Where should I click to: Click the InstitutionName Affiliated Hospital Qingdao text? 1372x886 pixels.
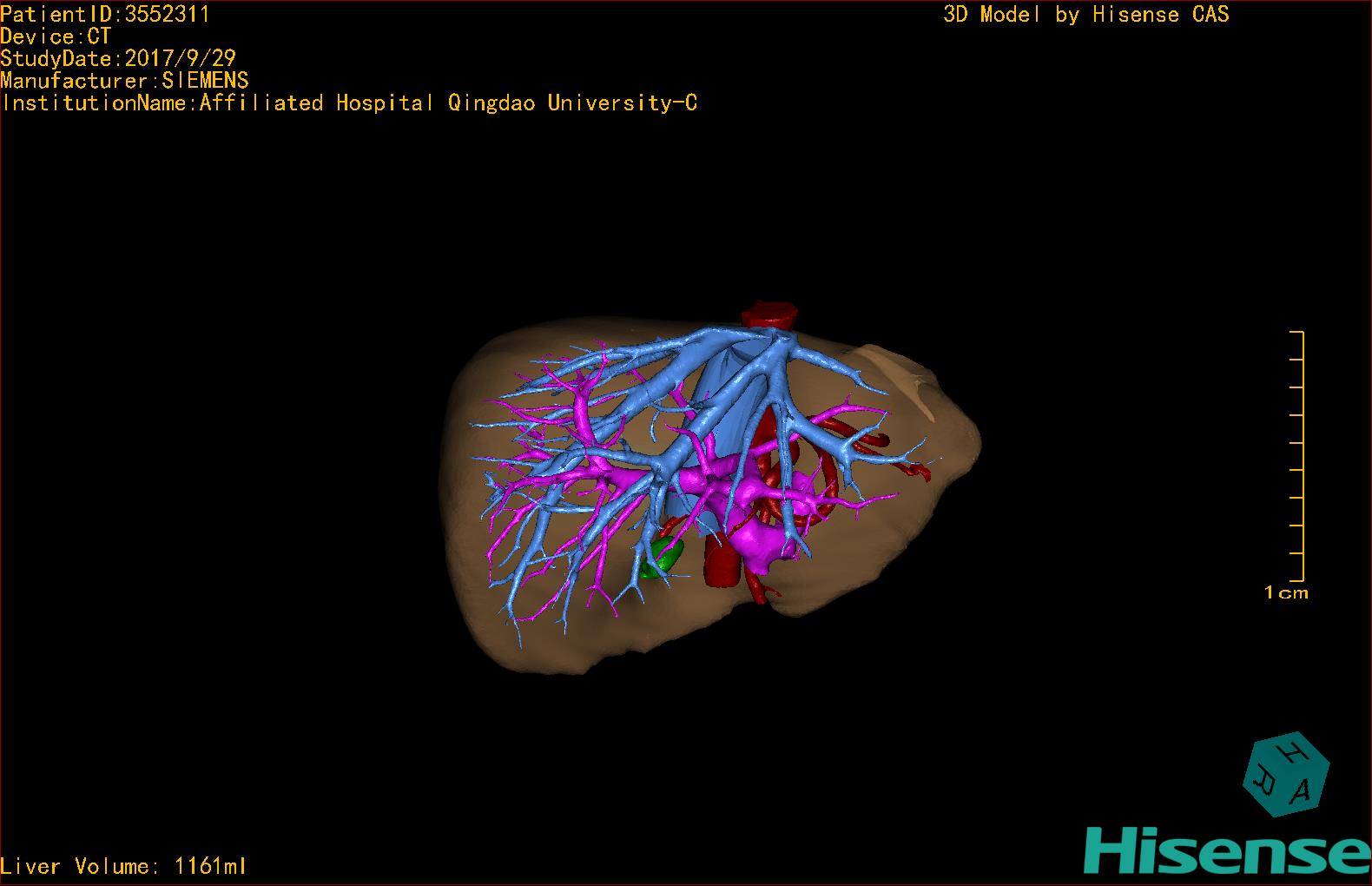click(349, 102)
